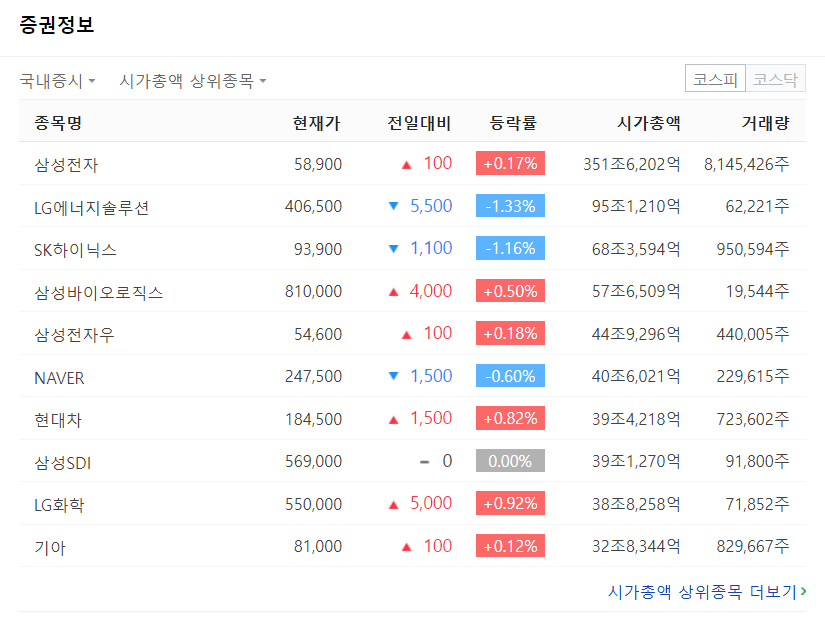The image size is (825, 617).
Task: Click market cap 95조1,210억
Action: coord(636,206)
